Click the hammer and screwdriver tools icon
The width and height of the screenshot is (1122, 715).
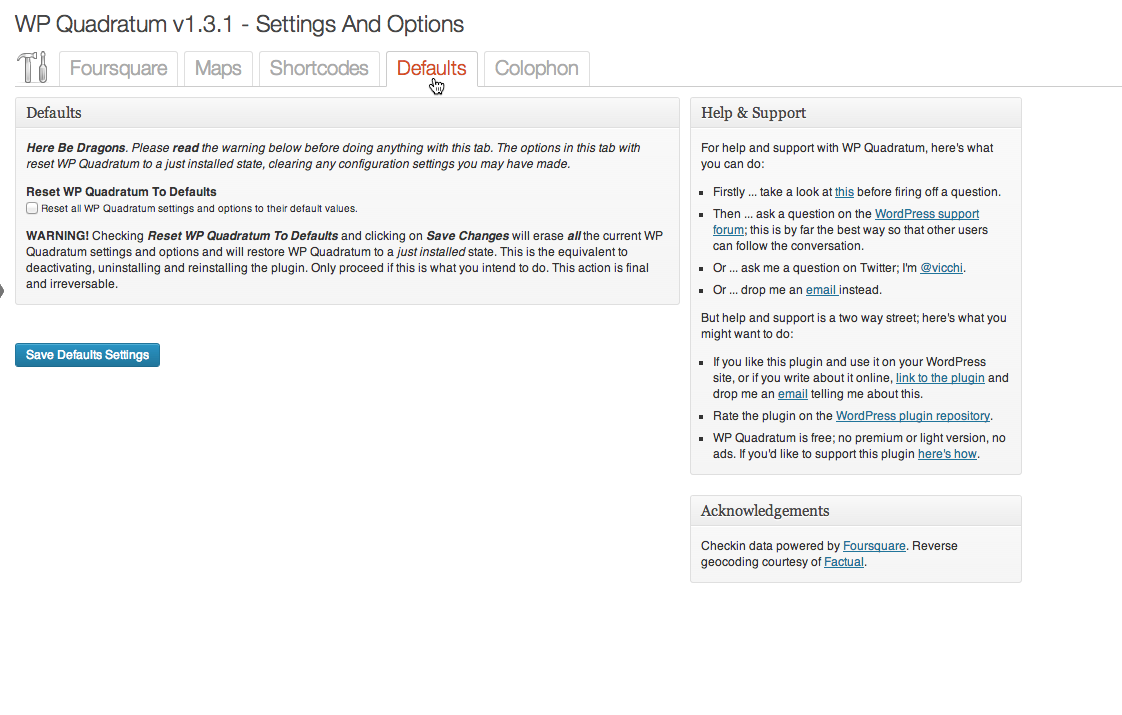[x=32, y=67]
